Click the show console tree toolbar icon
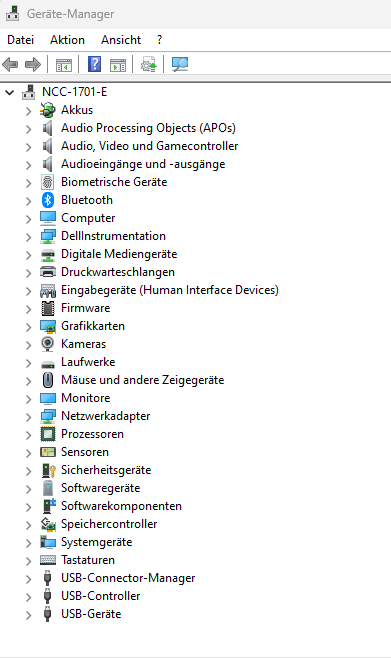 (x=64, y=65)
